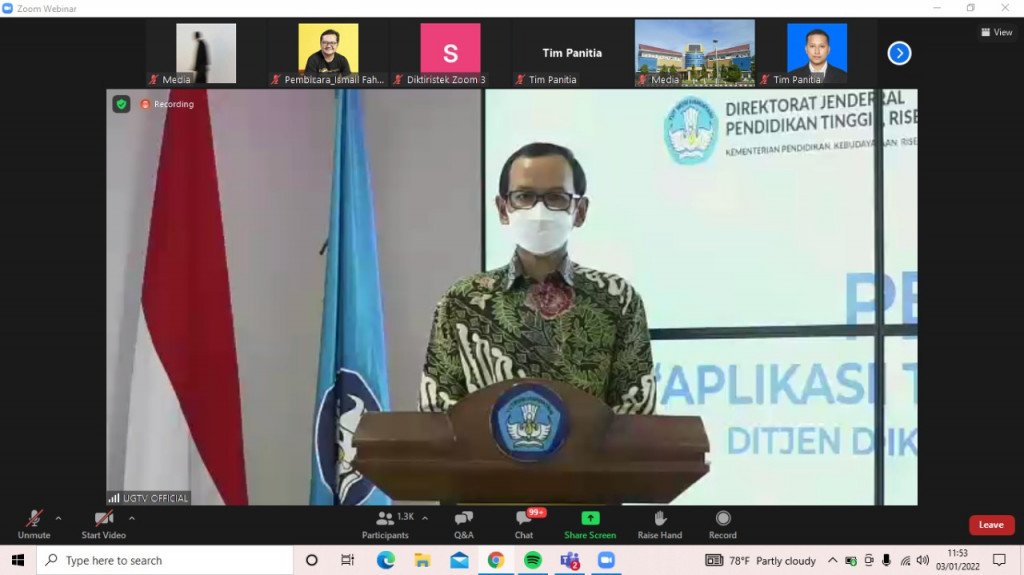Start recording with the Record button
This screenshot has height=575, width=1024.
[722, 525]
